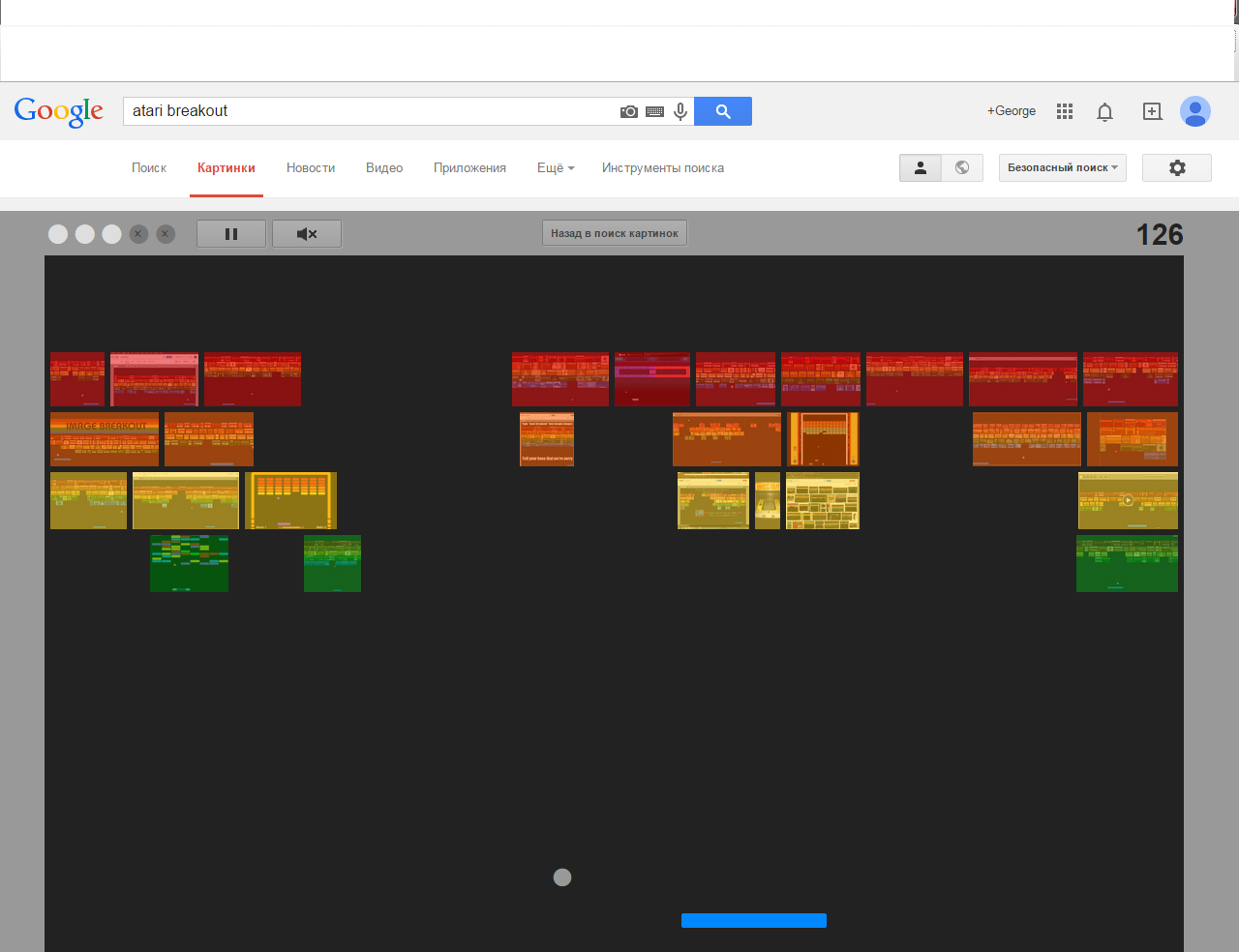Open the notifications bell
The width and height of the screenshot is (1239, 952).
point(1104,111)
